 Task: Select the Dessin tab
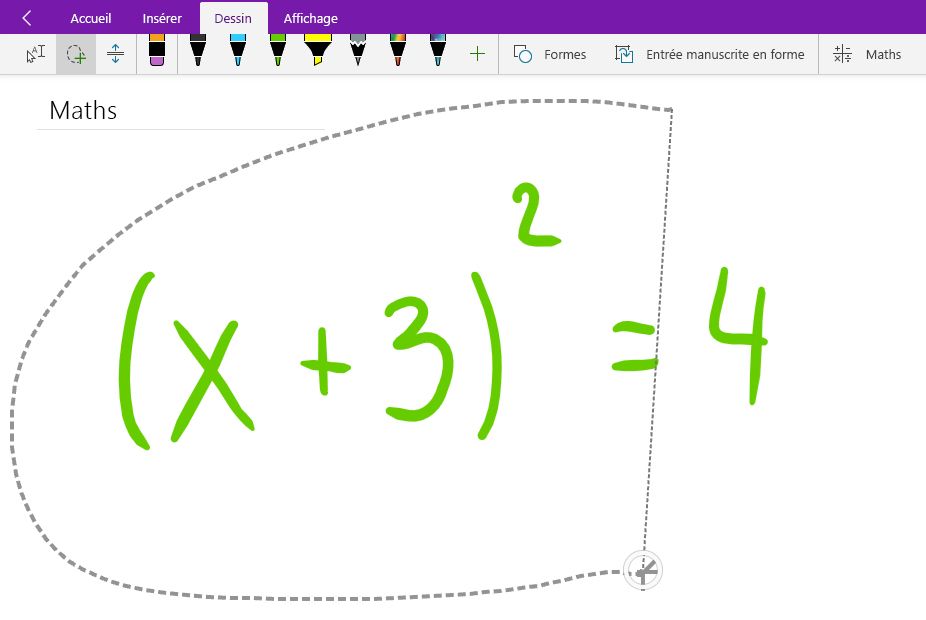point(233,18)
